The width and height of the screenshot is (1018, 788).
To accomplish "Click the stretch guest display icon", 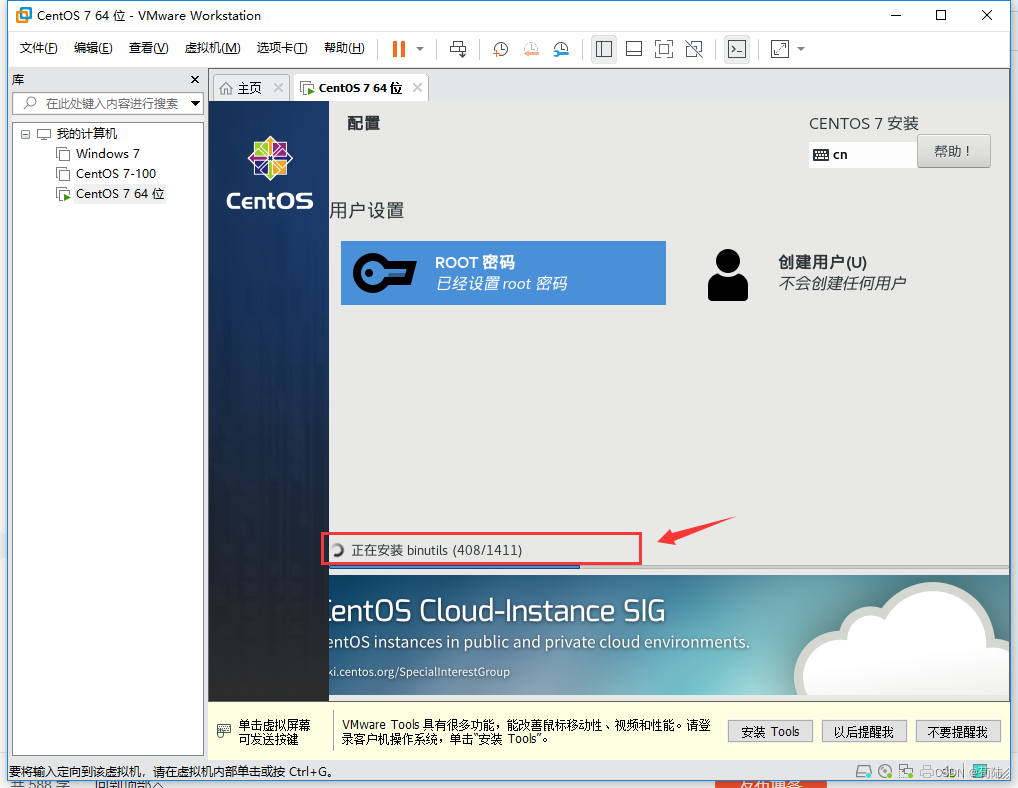I will pos(780,49).
